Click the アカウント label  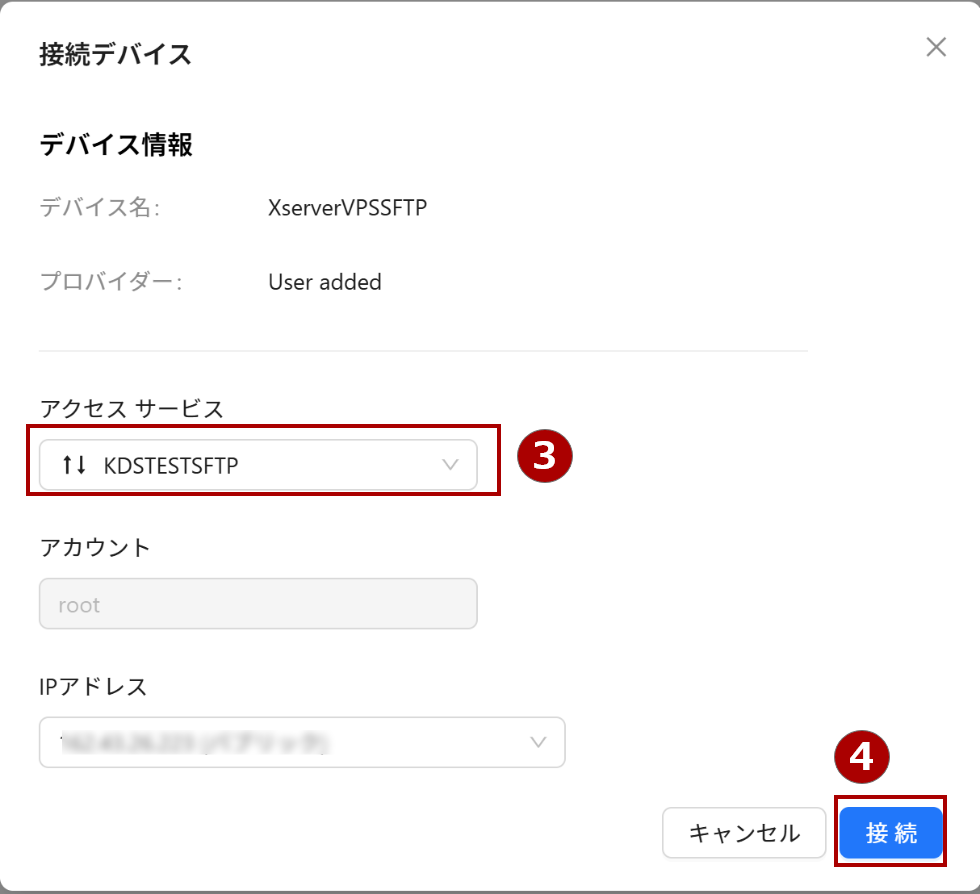95,547
